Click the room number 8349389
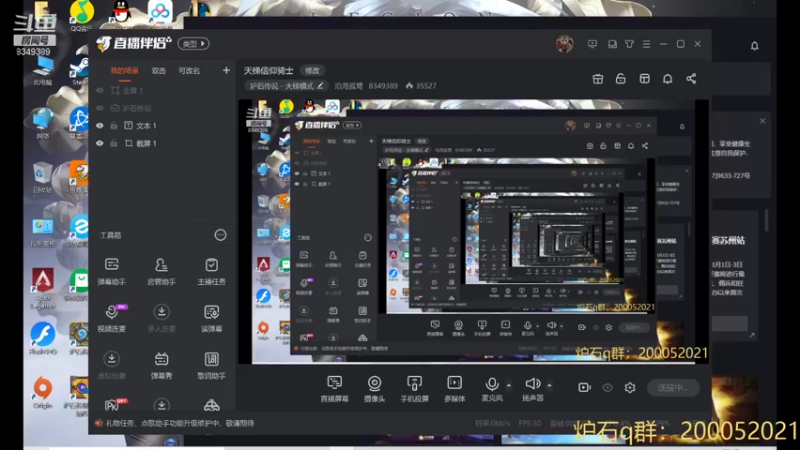Image resolution: width=800 pixels, height=450 pixels. click(383, 86)
